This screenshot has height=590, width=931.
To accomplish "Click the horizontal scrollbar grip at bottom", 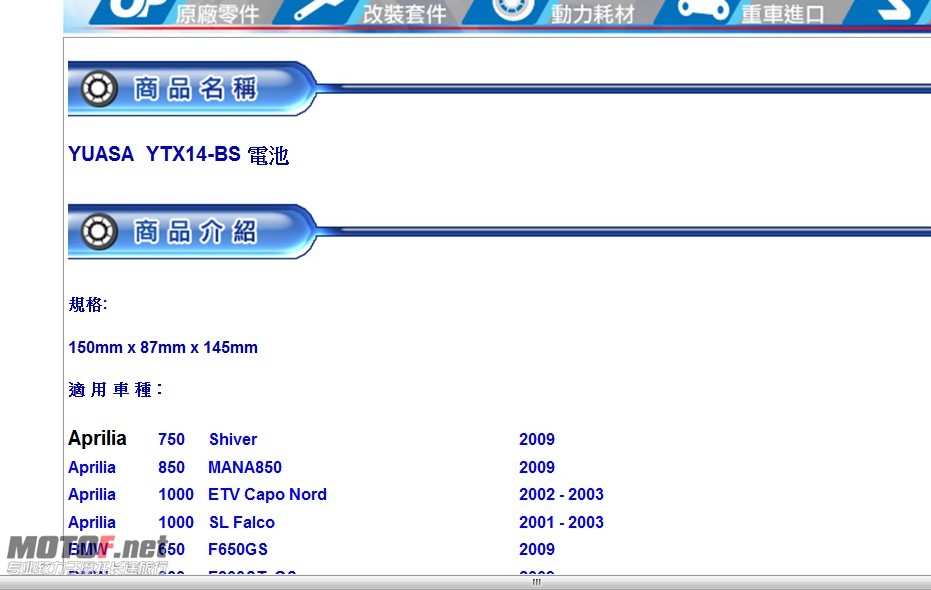I will 537,582.
